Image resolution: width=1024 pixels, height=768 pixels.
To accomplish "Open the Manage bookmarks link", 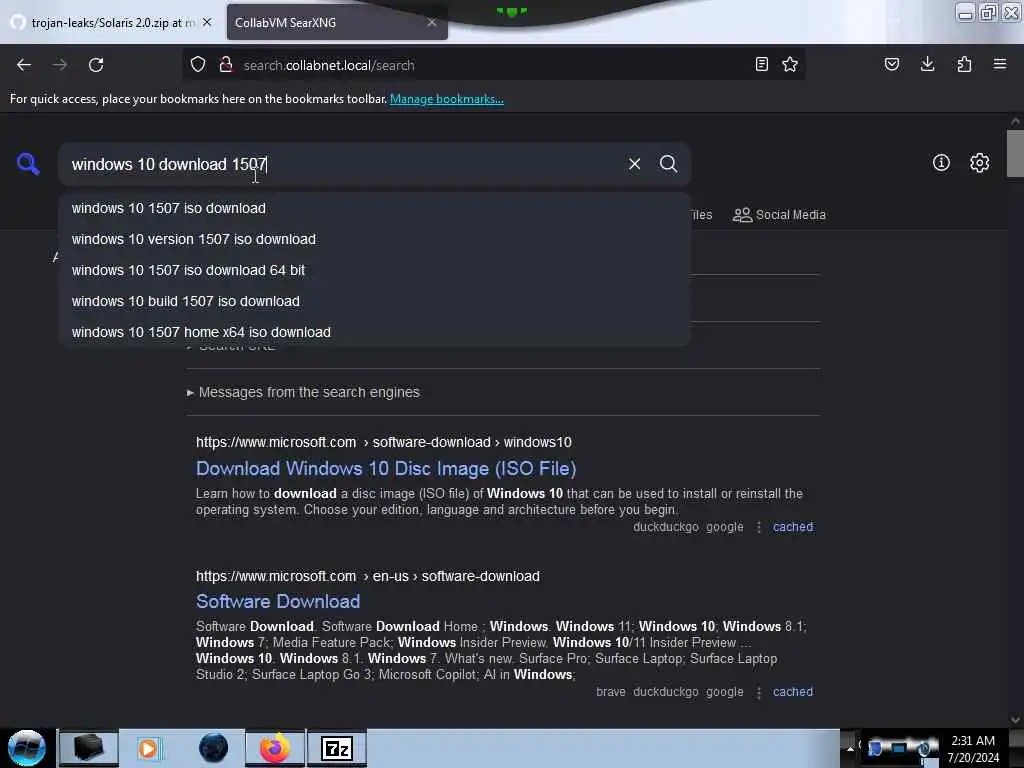I will pyautogui.click(x=447, y=99).
